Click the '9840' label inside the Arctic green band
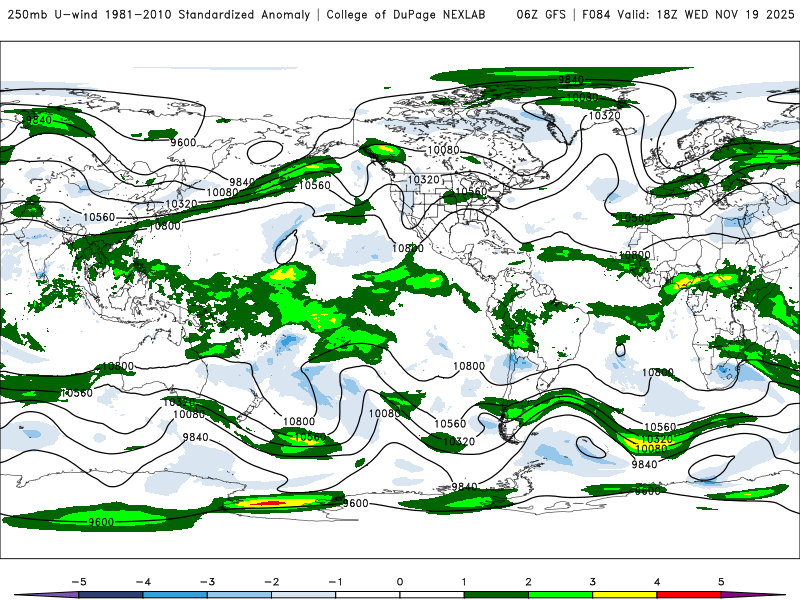 pos(571,80)
